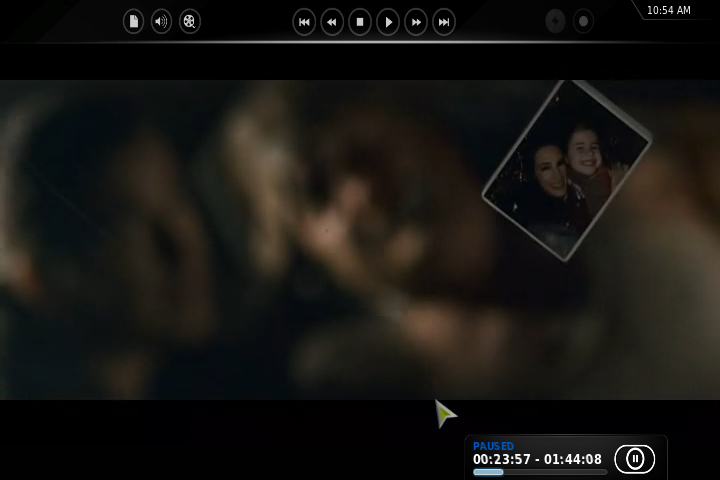Rewind the video
Viewport: 720px width, 480px height.
[x=332, y=22]
